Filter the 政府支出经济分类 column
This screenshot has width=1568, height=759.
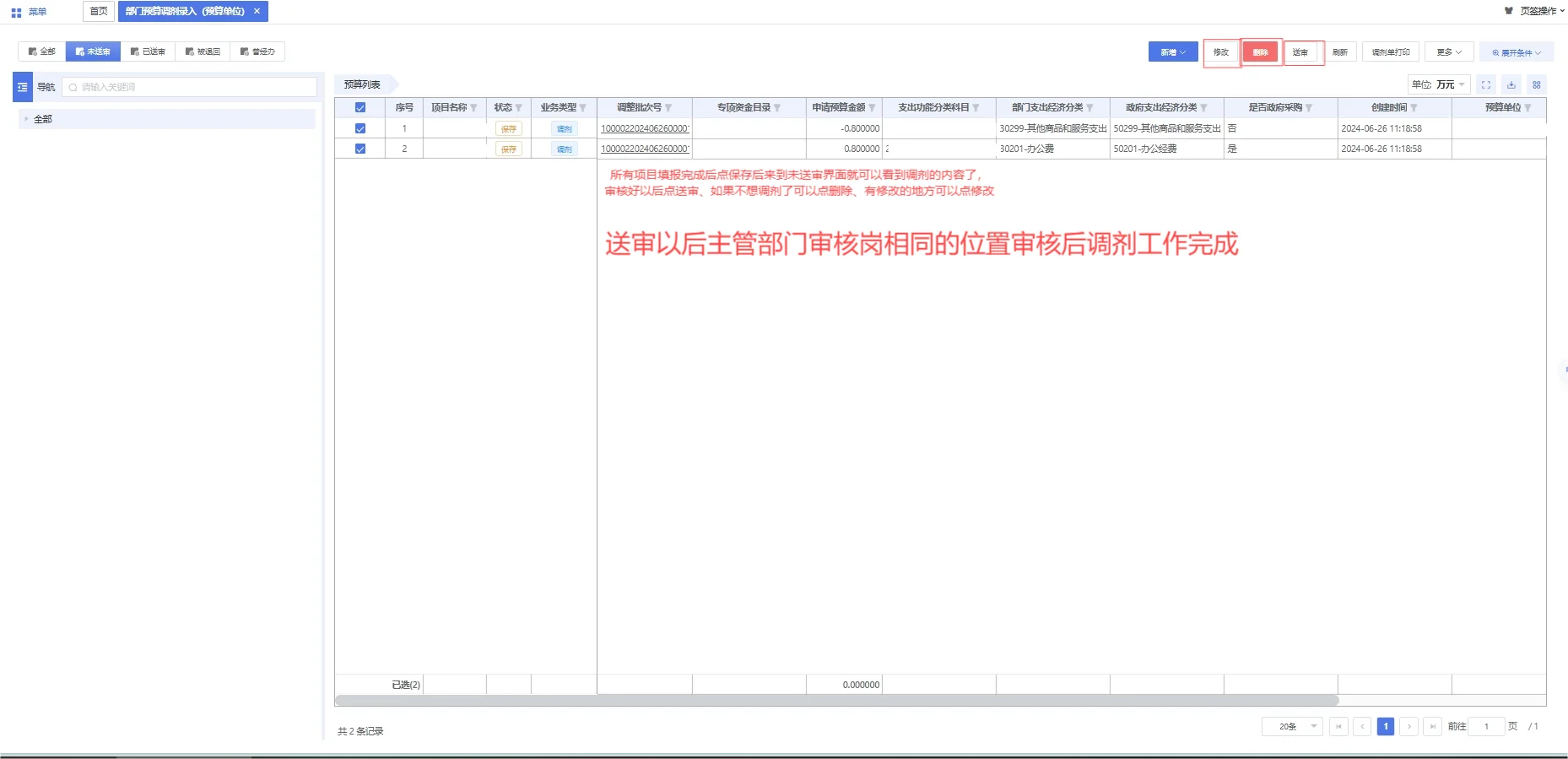click(x=1203, y=108)
